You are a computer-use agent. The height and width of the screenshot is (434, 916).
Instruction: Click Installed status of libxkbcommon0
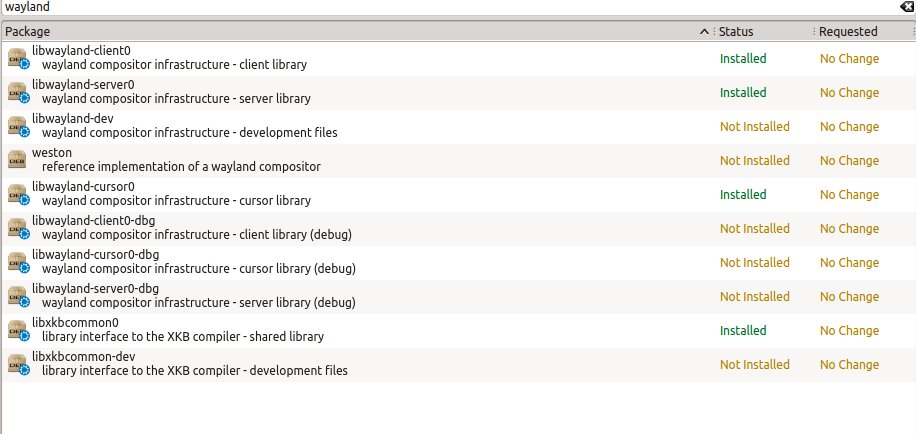[743, 331]
